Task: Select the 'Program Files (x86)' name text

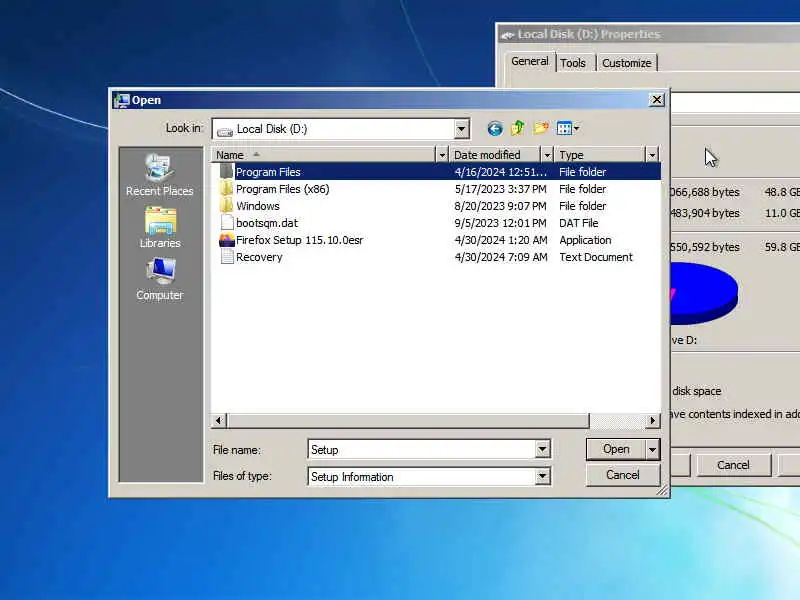Action: pyautogui.click(x=283, y=189)
